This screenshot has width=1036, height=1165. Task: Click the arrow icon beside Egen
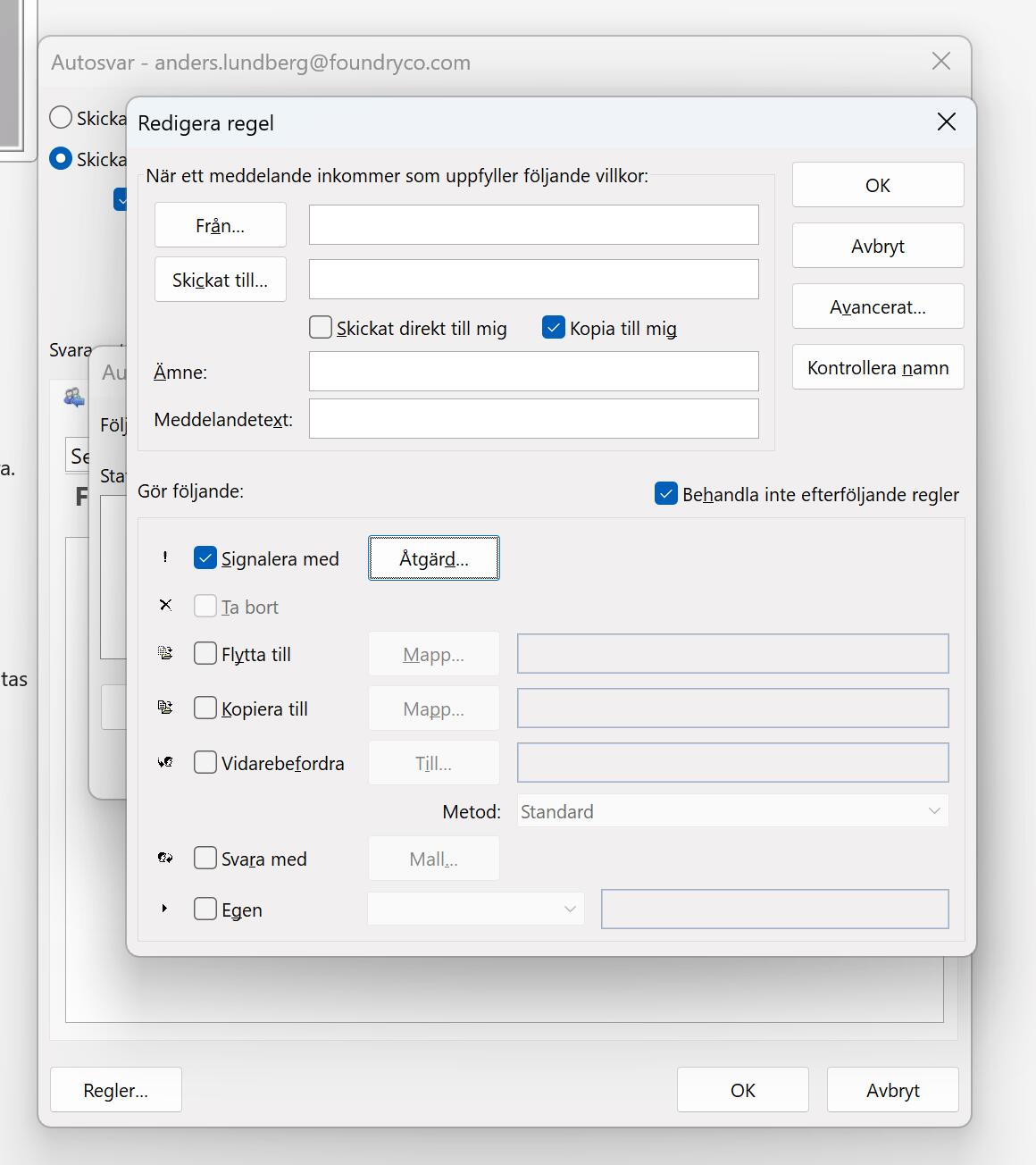(x=164, y=909)
